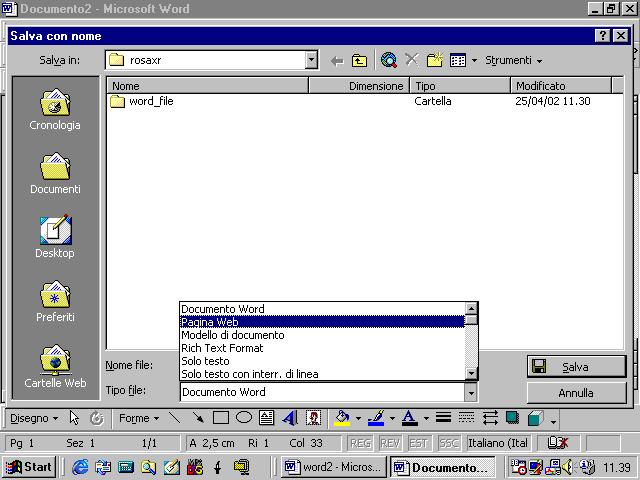Expand the Tipo file dropdown arrow
This screenshot has height=480, width=640.
pos(471,393)
